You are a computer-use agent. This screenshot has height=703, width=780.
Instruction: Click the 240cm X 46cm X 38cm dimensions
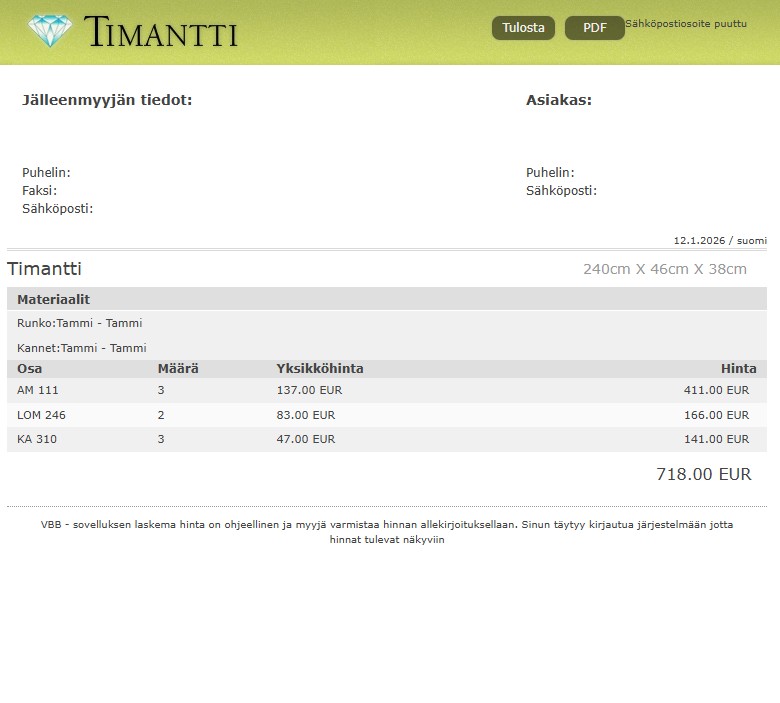(x=664, y=269)
